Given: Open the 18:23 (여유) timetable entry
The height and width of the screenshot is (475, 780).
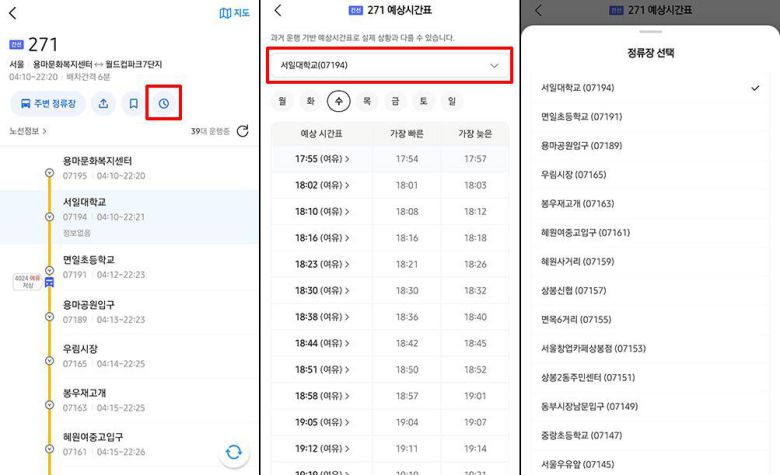Looking at the screenshot, I should pyautogui.click(x=322, y=264).
